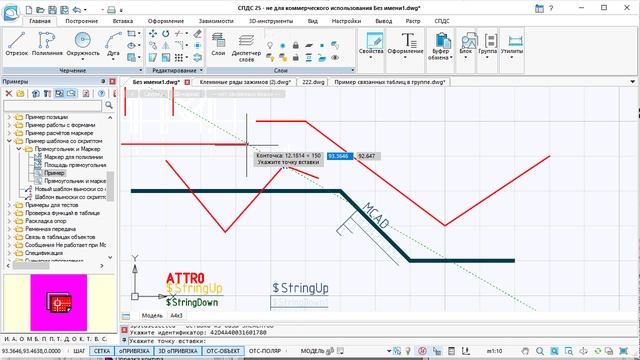Viewport: 640px width, 360px height.
Task: Click the Примеры search input field
Action: point(52,106)
